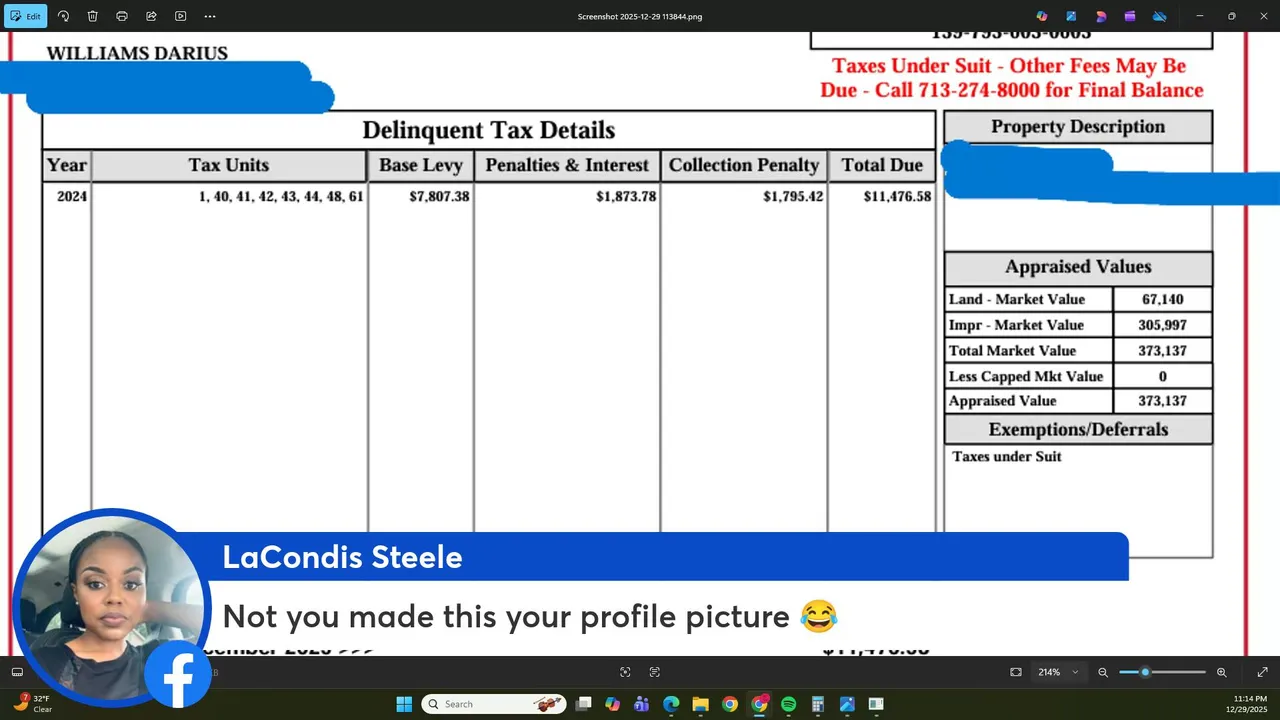1280x720 pixels.
Task: Click the fit-to-window icon beside 214%
Action: (1016, 672)
